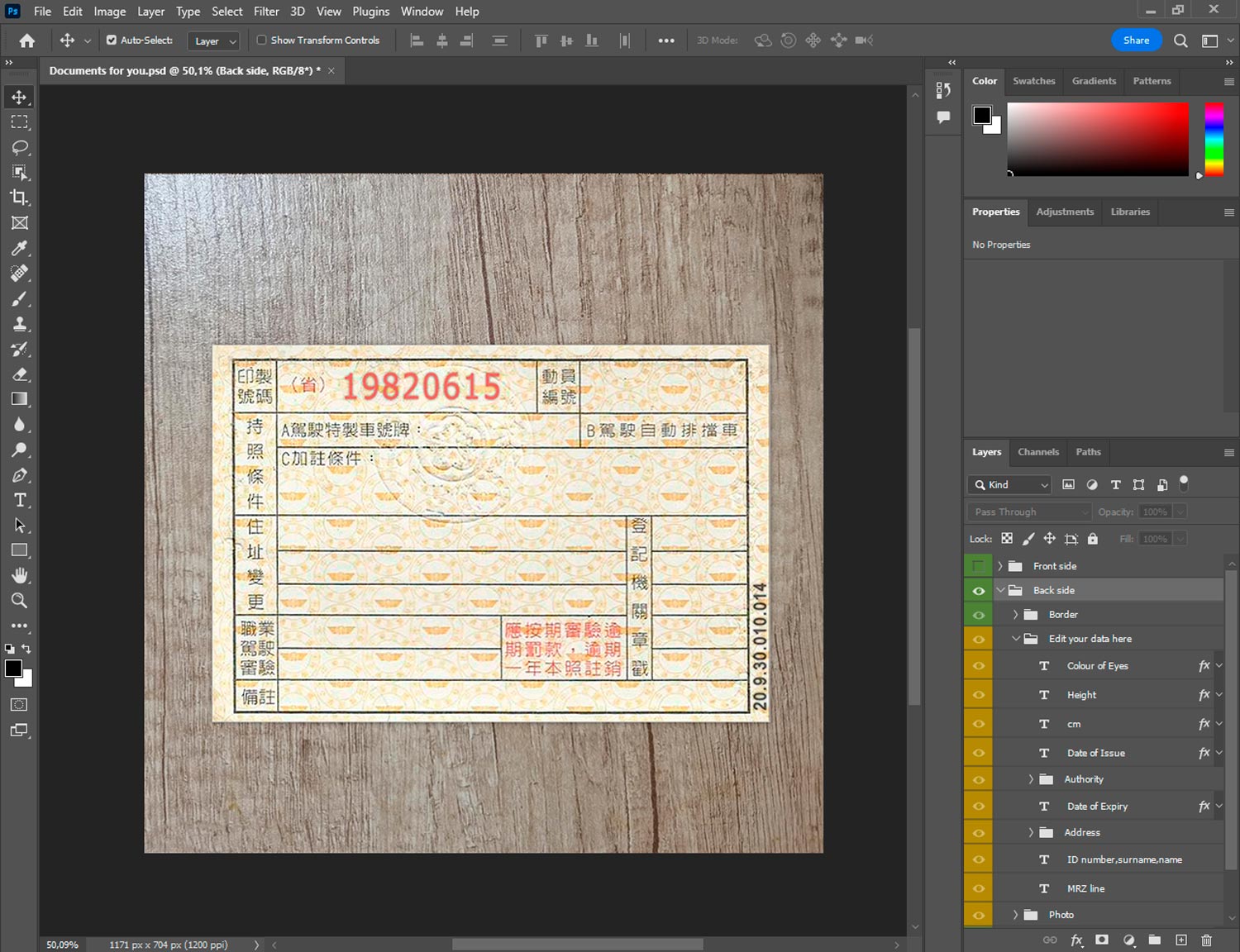This screenshot has width=1240, height=952.
Task: Select the Eraser tool
Action: coord(20,374)
